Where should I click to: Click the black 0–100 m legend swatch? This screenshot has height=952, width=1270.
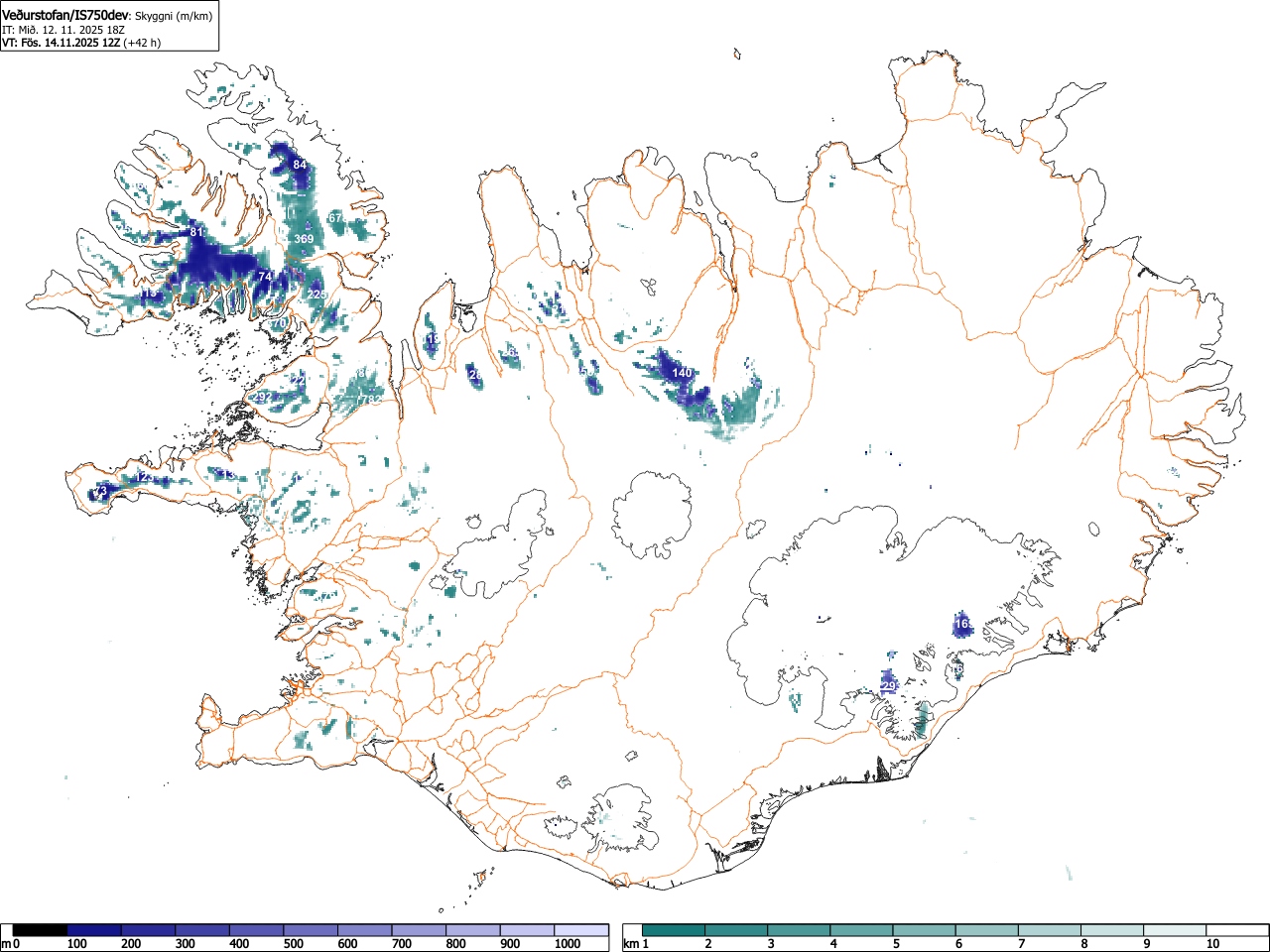(x=41, y=930)
